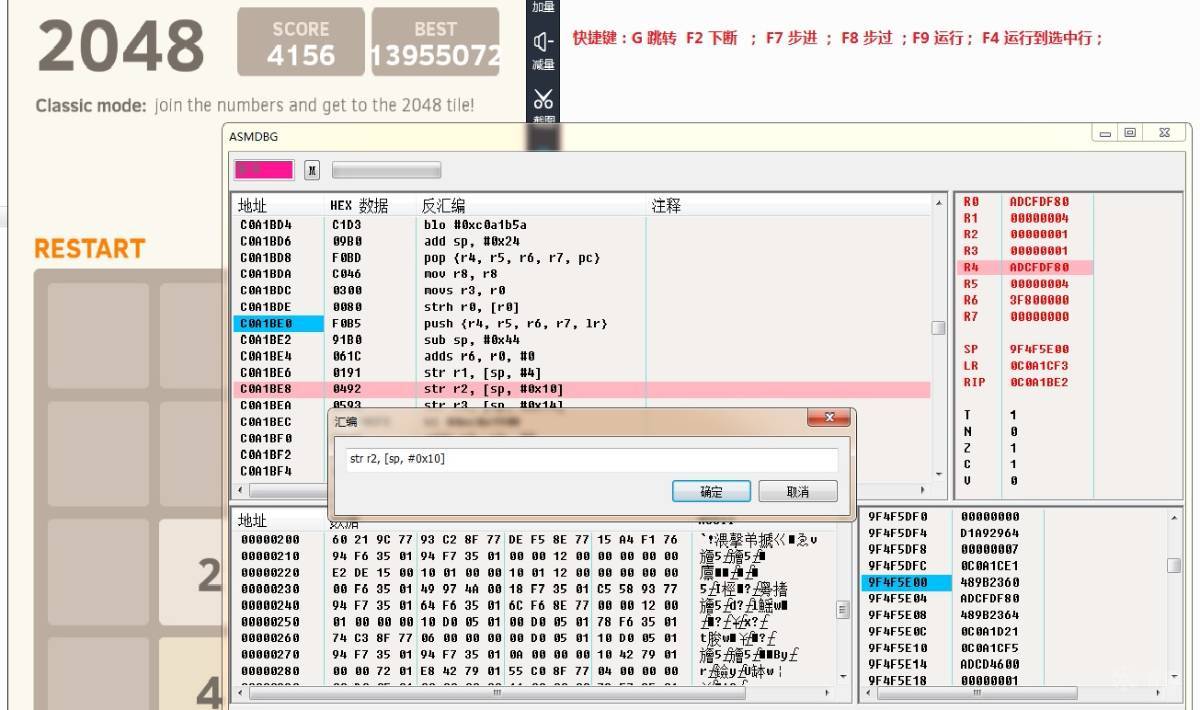Select the RIP register value 0C0A1BE2
The height and width of the screenshot is (710, 1200).
pos(1039,382)
